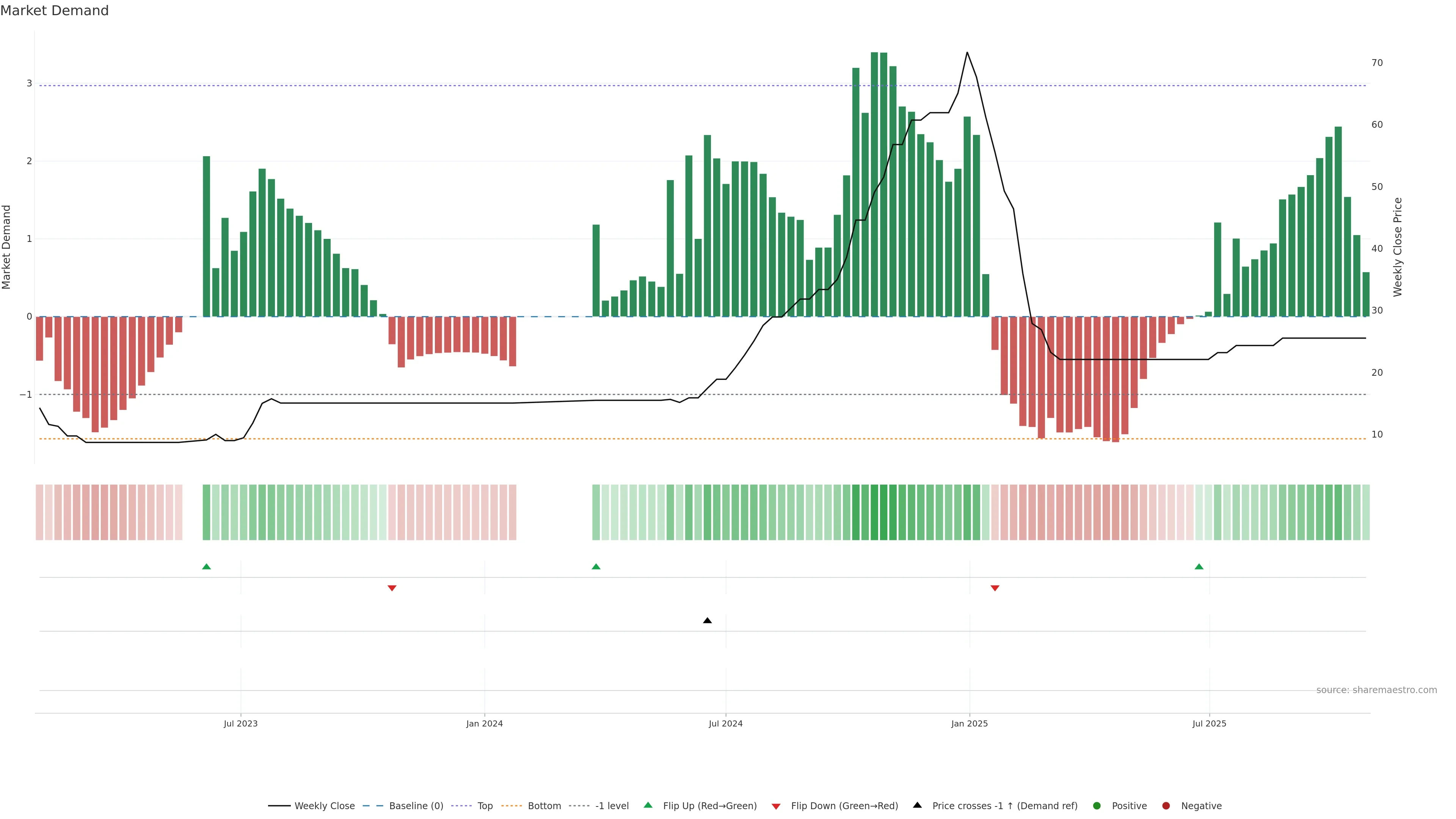Click the Negative red circle legend icon
Viewport: 1456px width, 819px height.
pyautogui.click(x=1166, y=806)
